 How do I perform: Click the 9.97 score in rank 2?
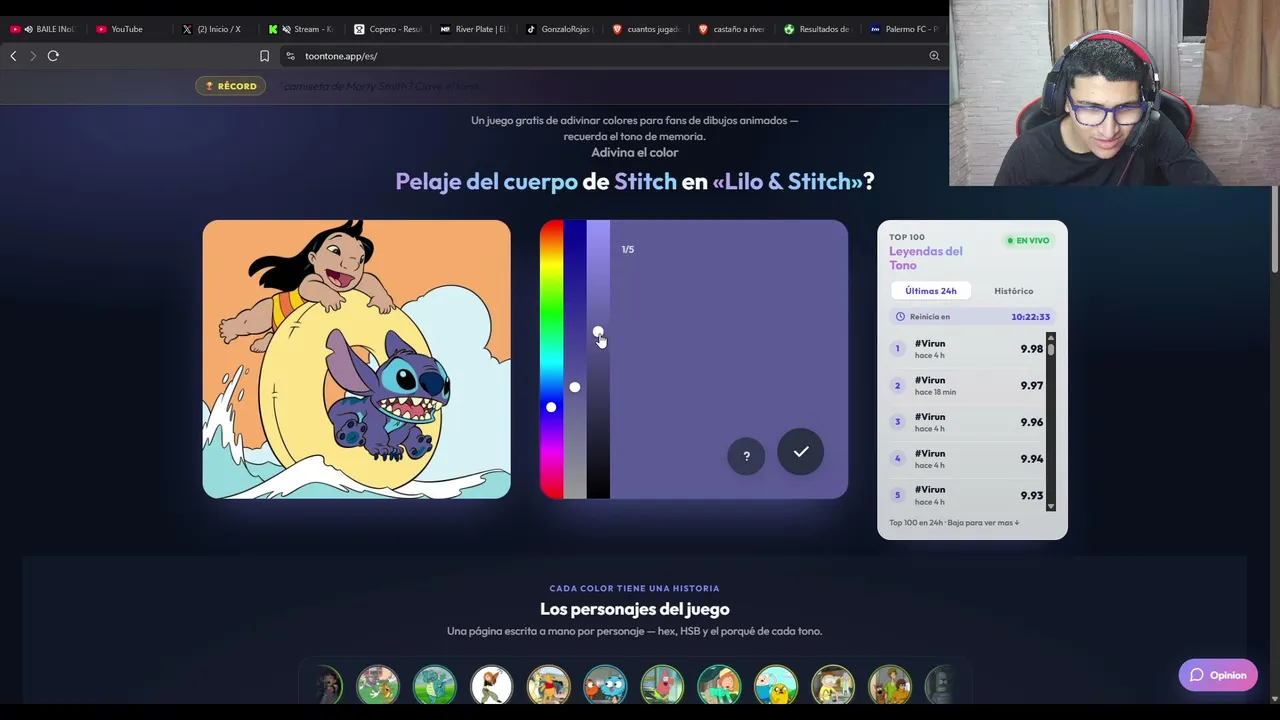1032,386
